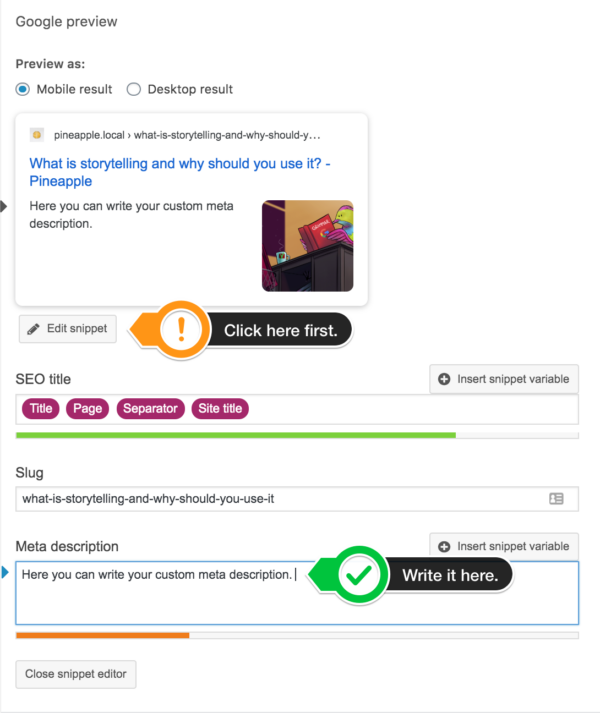The width and height of the screenshot is (600, 713).
Task: Click the green SEO title length bar
Action: click(x=236, y=435)
